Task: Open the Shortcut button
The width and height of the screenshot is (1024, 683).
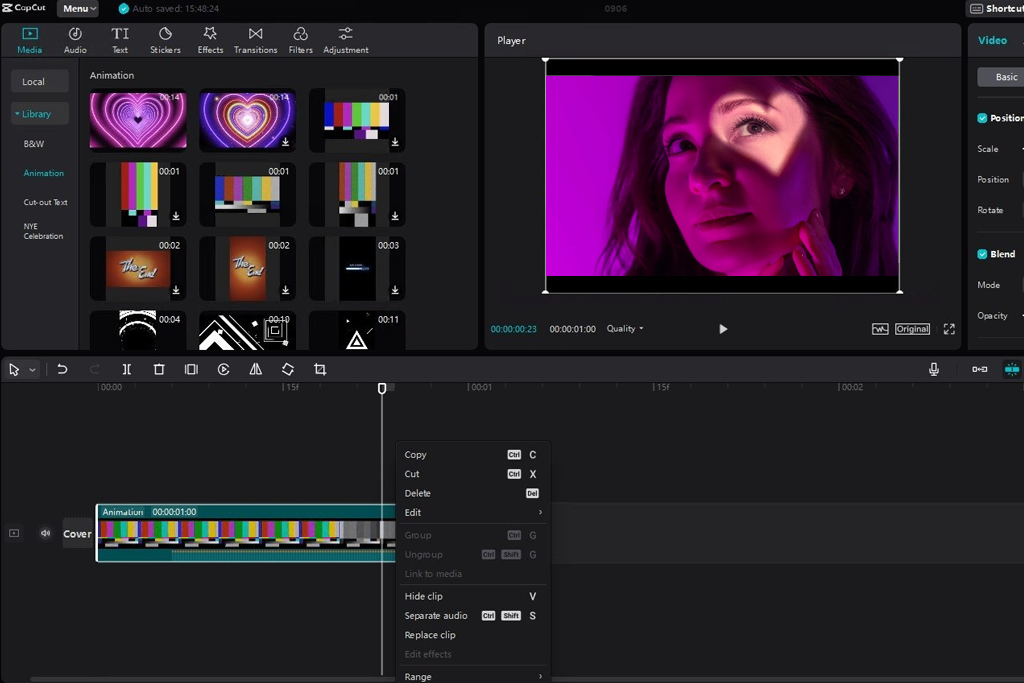Action: click(x=995, y=8)
